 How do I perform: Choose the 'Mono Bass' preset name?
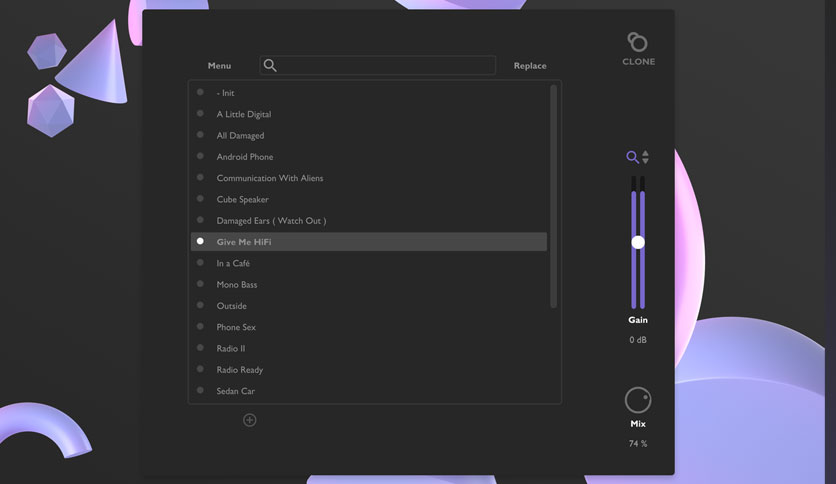237,285
